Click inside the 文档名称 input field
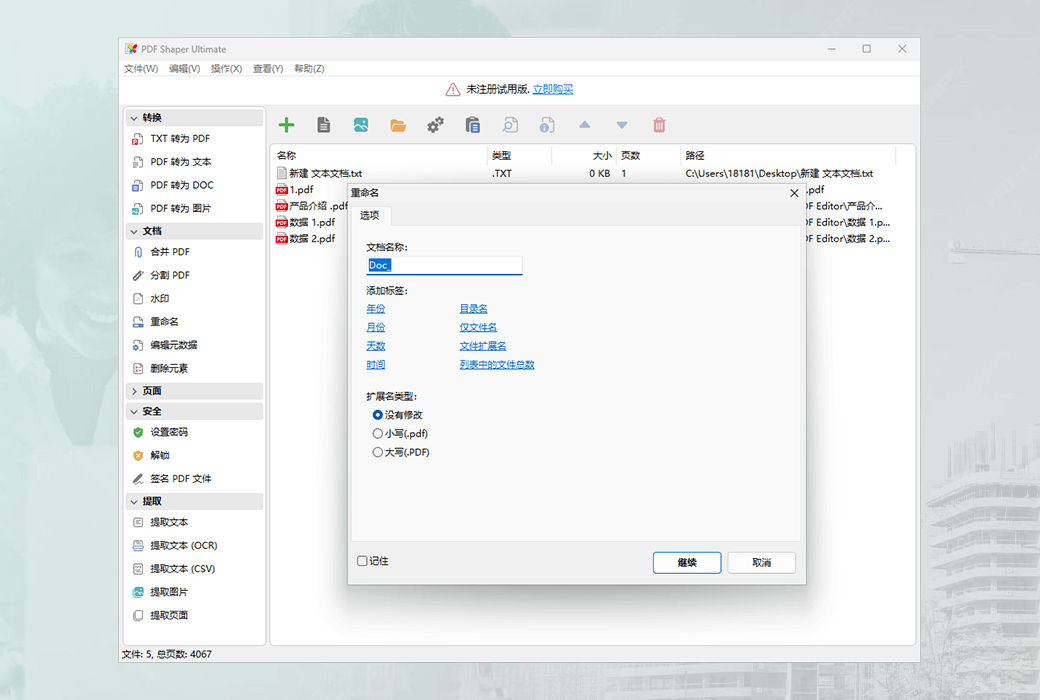This screenshot has width=1040, height=700. click(444, 264)
